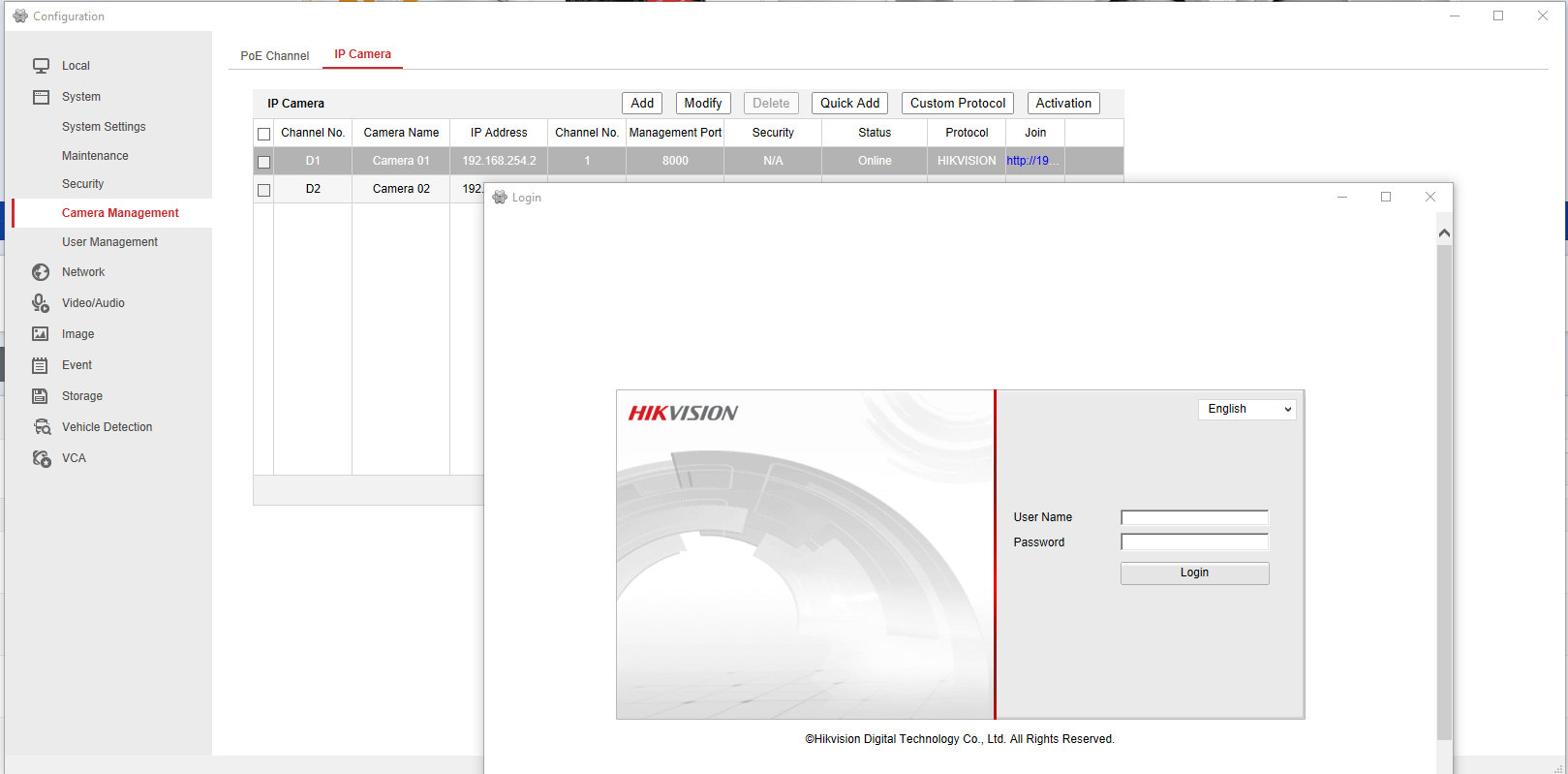The image size is (1568, 774).
Task: Minimize the Configuration window
Action: [x=1455, y=15]
